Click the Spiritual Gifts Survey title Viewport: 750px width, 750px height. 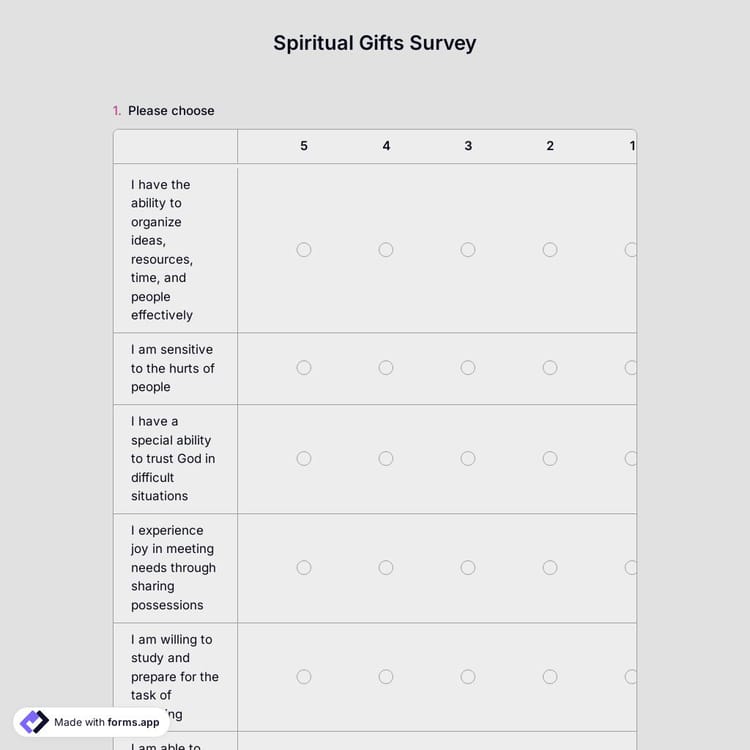tap(375, 43)
